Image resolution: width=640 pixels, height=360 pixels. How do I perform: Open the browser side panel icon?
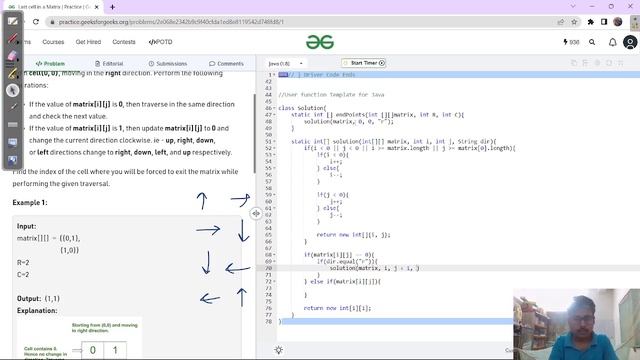click(604, 22)
